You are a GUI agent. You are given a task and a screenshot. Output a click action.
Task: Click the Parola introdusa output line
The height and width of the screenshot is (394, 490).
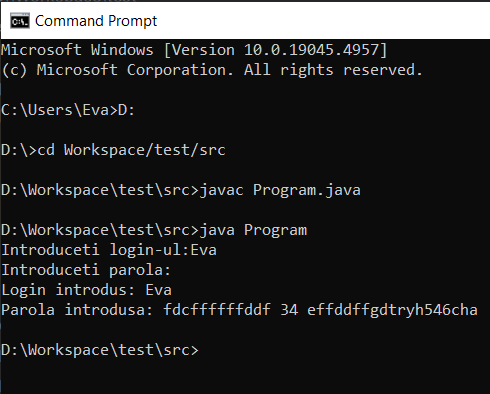coord(239,310)
